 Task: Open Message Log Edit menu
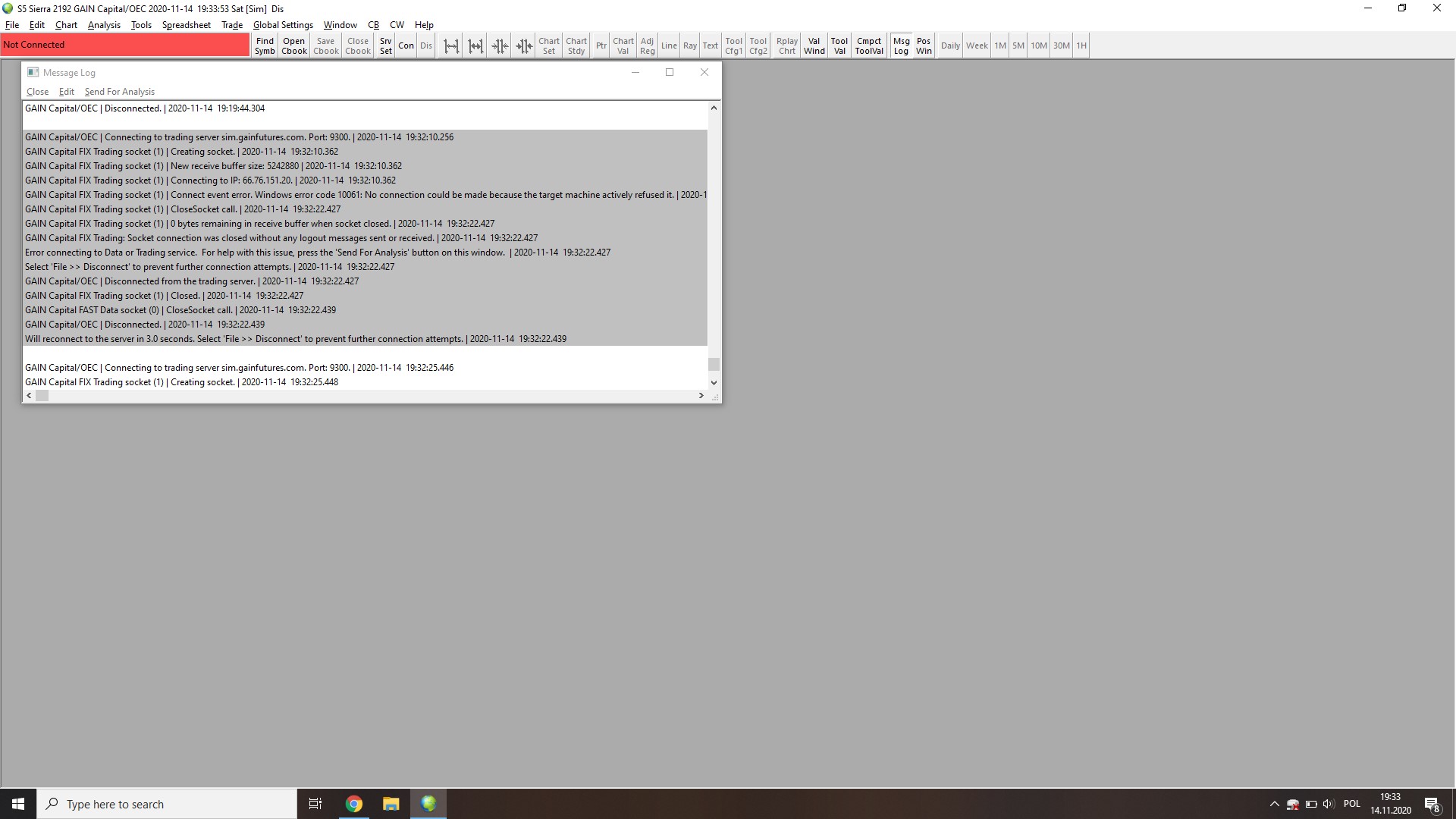click(67, 92)
